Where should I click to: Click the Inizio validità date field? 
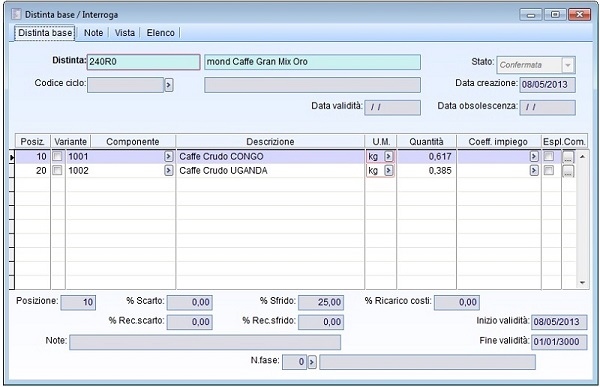point(559,322)
